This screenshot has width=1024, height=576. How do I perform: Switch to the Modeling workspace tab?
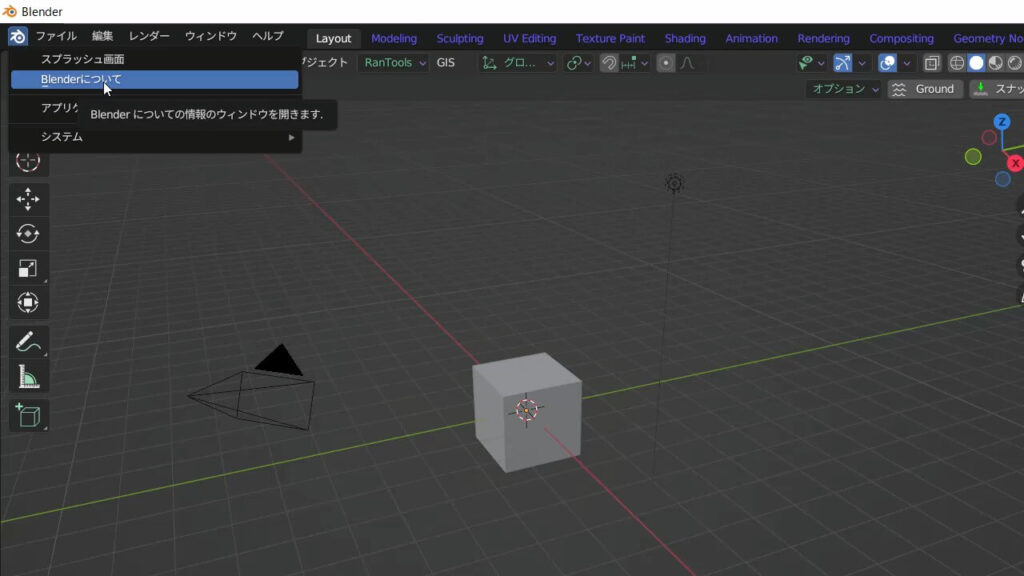coord(394,39)
